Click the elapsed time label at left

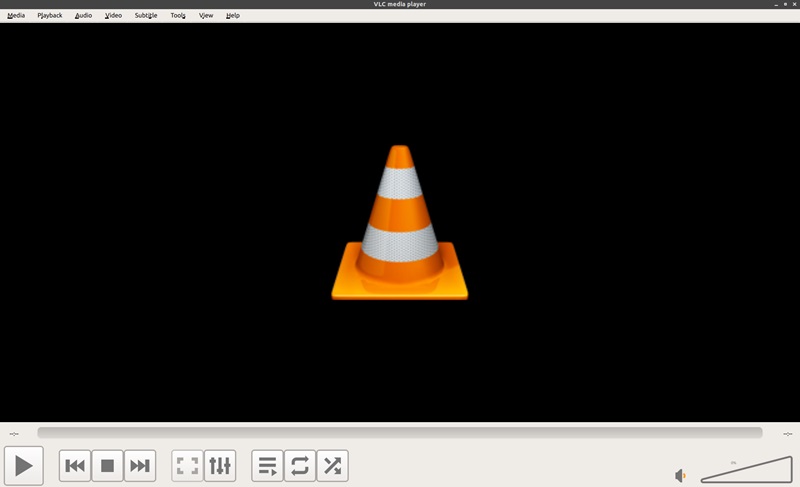click(x=14, y=434)
